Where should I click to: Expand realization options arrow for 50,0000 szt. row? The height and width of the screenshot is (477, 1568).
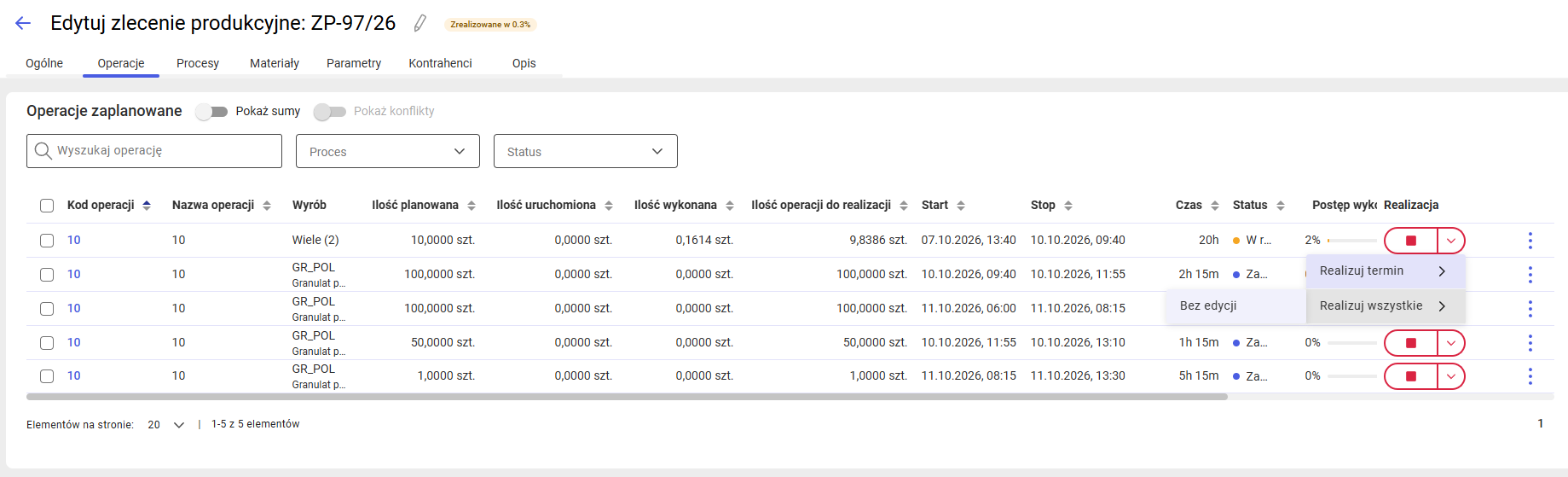click(x=1451, y=343)
